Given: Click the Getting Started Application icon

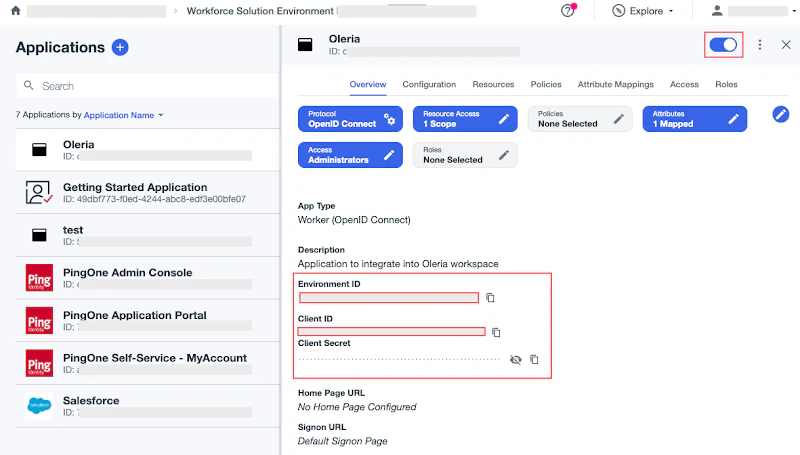Looking at the screenshot, I should (x=39, y=192).
